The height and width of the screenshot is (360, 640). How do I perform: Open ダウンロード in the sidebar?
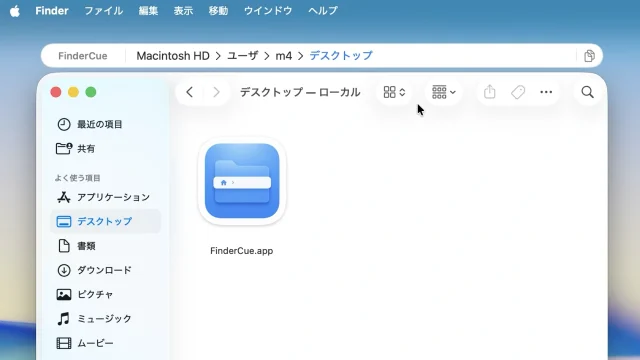click(105, 270)
